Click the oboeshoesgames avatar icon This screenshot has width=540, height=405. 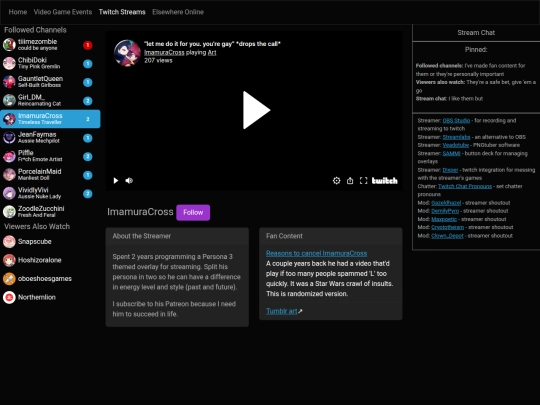click(x=9, y=279)
